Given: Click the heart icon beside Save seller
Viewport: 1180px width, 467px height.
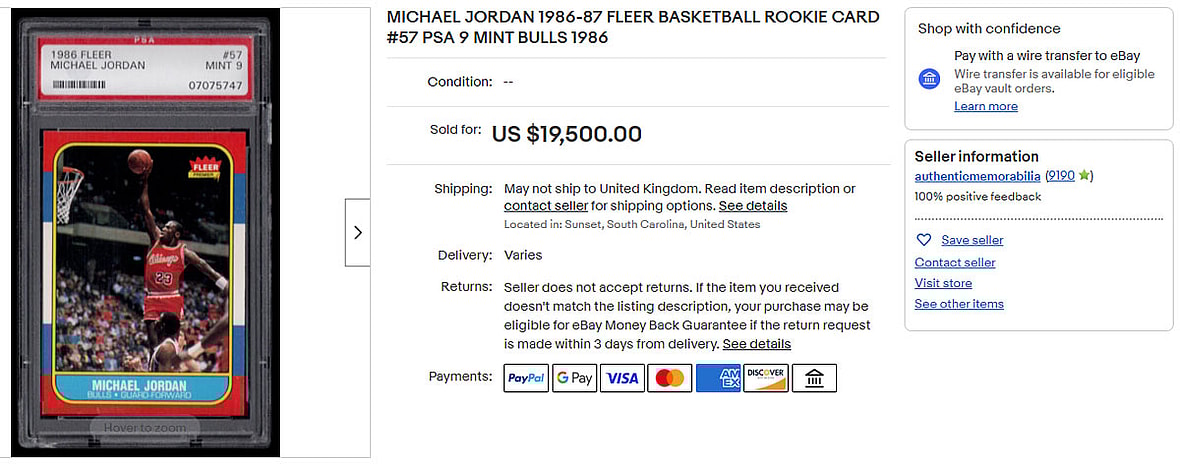Looking at the screenshot, I should tap(924, 240).
